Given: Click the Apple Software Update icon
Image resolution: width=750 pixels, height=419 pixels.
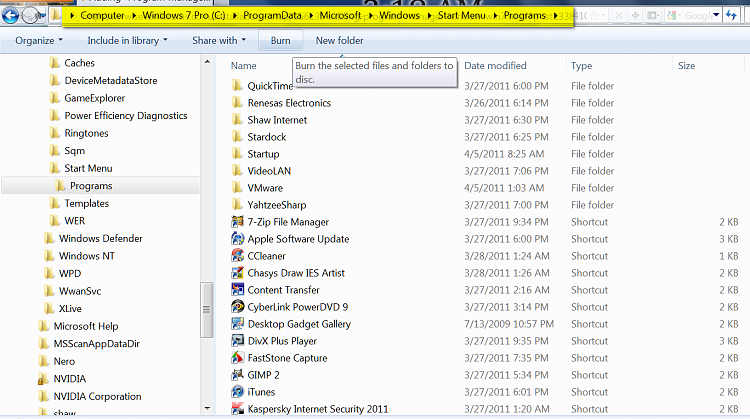Looking at the screenshot, I should [237, 238].
